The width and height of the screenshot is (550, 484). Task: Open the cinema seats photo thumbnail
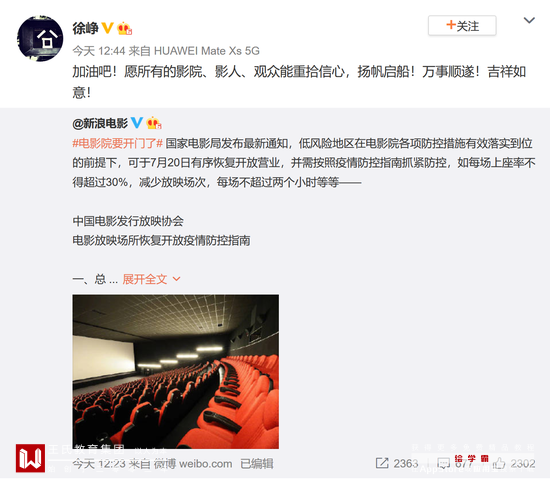176,372
